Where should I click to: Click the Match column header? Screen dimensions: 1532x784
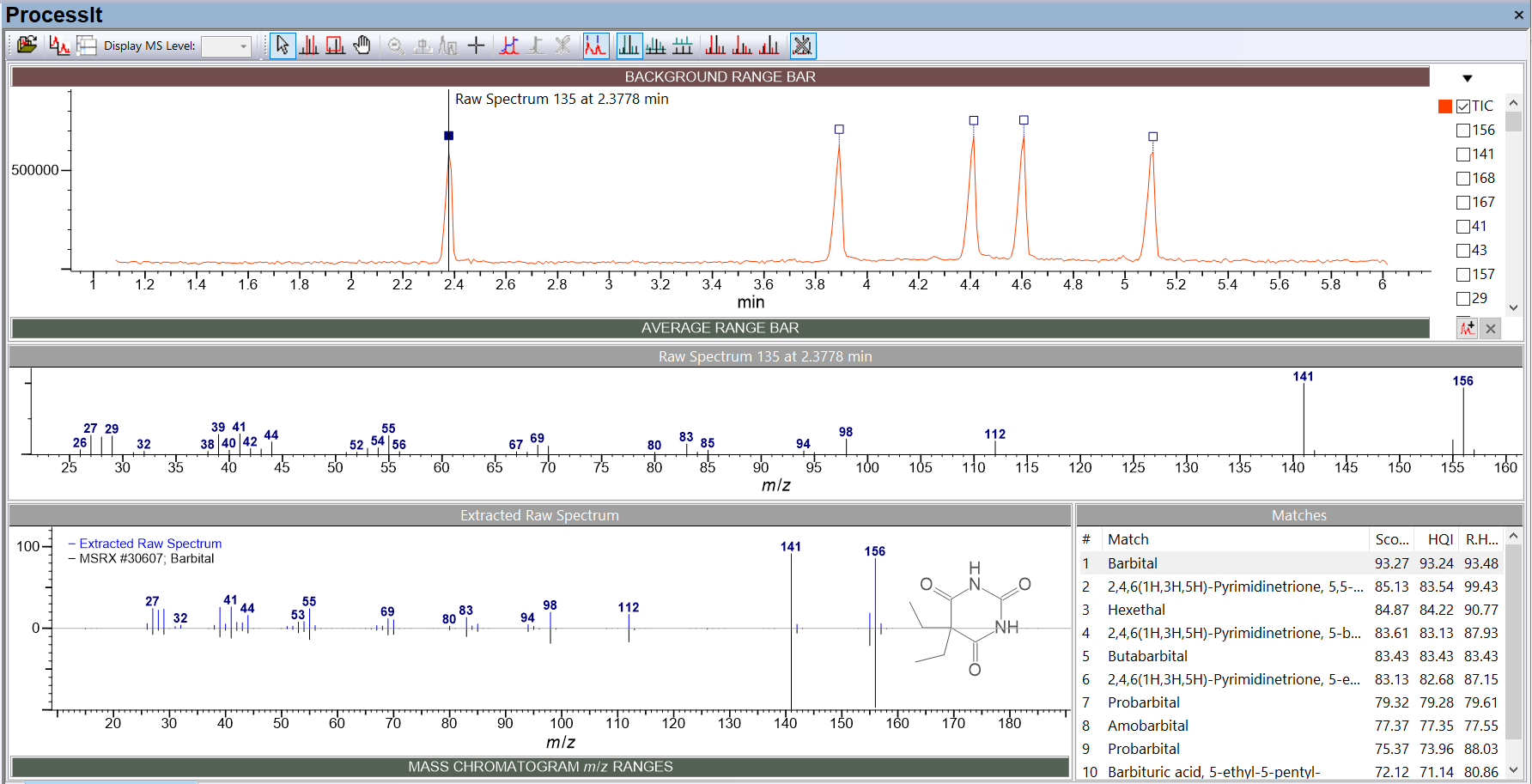coord(1128,539)
